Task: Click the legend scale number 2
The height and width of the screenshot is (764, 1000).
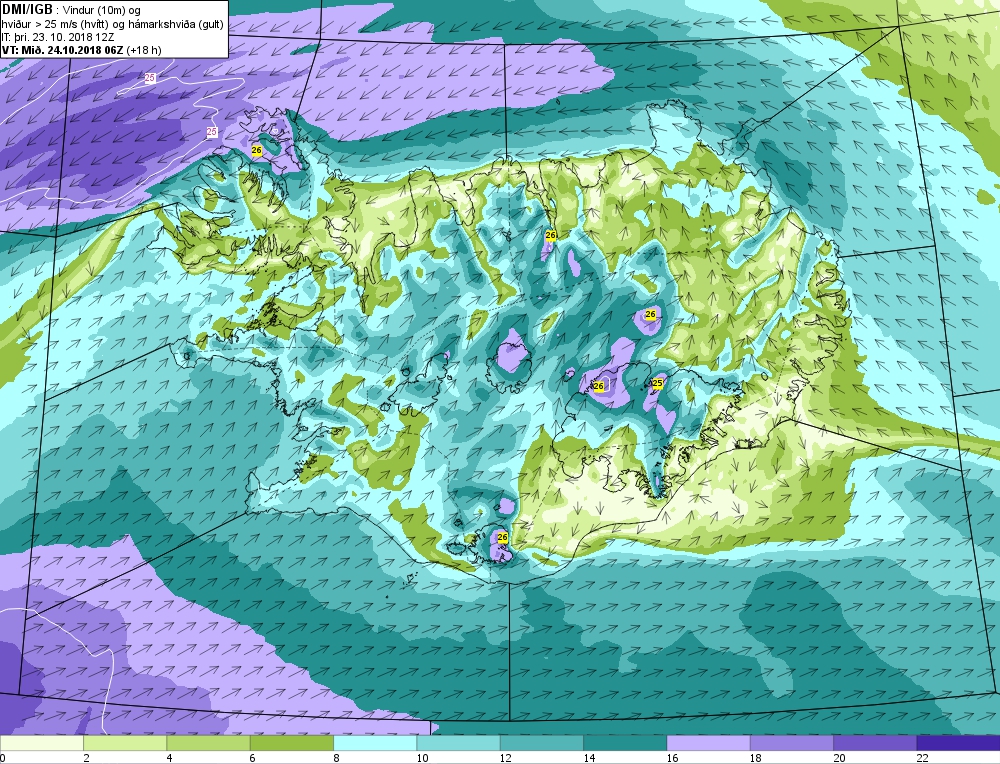Action: [x=86, y=758]
